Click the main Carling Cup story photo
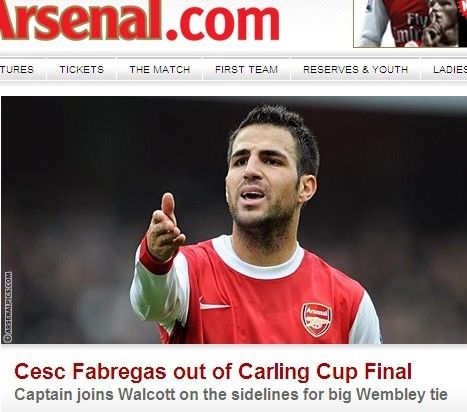The width and height of the screenshot is (467, 412). 234,220
